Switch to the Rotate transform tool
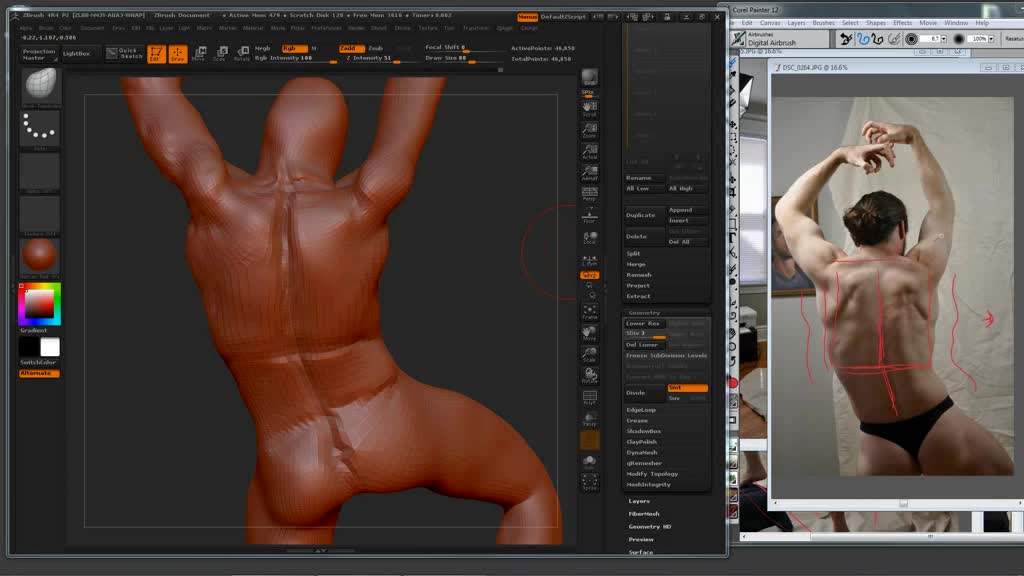Screen dimensions: 1024x576 click(241, 54)
